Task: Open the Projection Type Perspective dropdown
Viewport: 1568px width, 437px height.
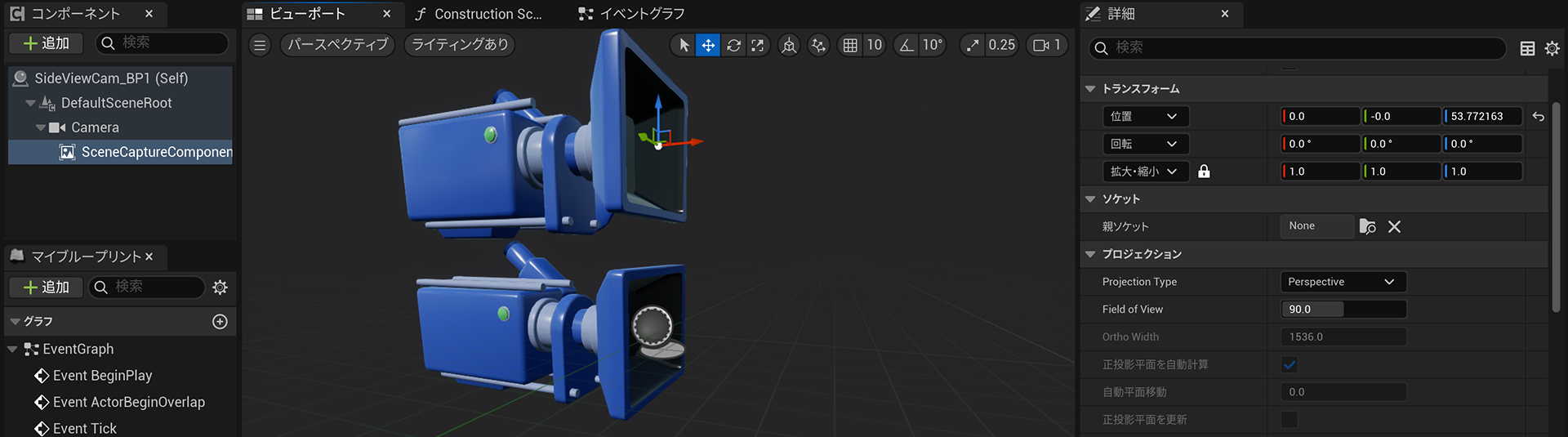Action: (1343, 282)
